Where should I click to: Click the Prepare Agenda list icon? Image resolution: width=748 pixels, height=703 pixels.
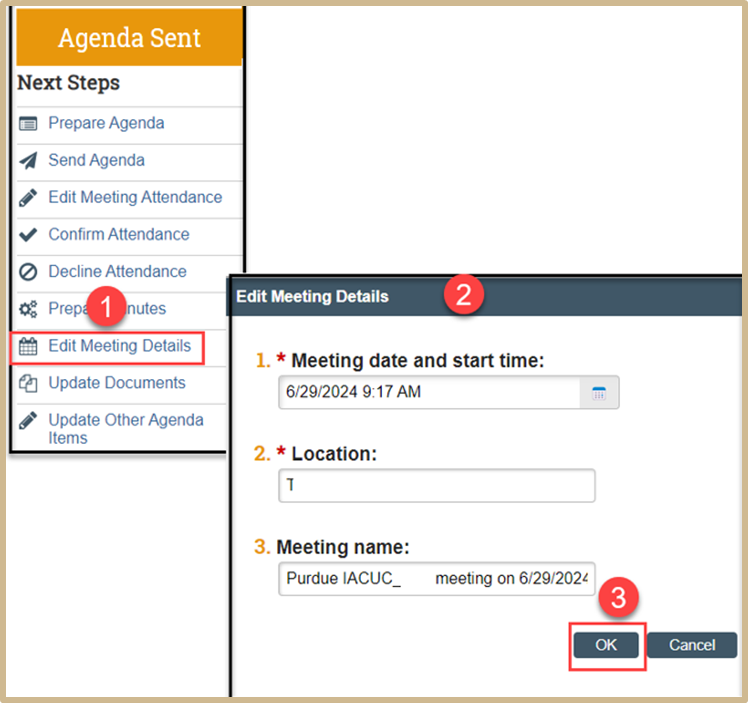tap(29, 124)
